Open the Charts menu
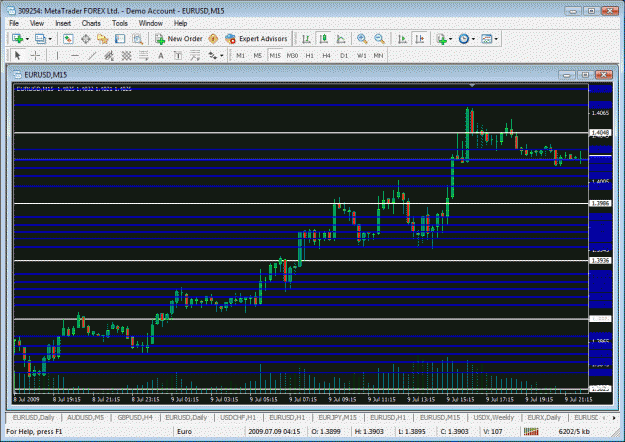The height and width of the screenshot is (442, 625). [x=91, y=23]
